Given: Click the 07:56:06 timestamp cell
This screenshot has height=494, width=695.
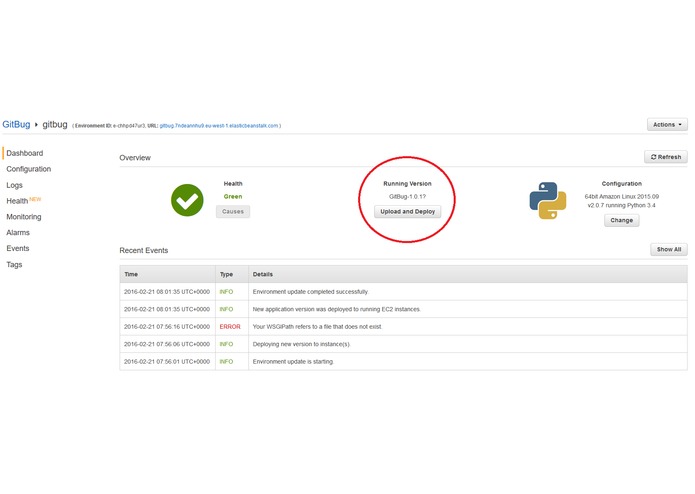Looking at the screenshot, I should [x=167, y=344].
